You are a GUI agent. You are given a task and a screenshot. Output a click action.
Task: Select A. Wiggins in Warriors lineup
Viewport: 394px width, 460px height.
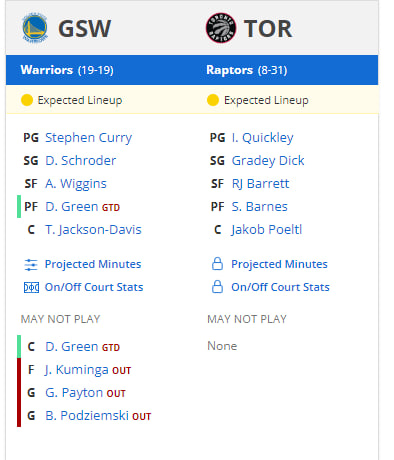click(76, 184)
